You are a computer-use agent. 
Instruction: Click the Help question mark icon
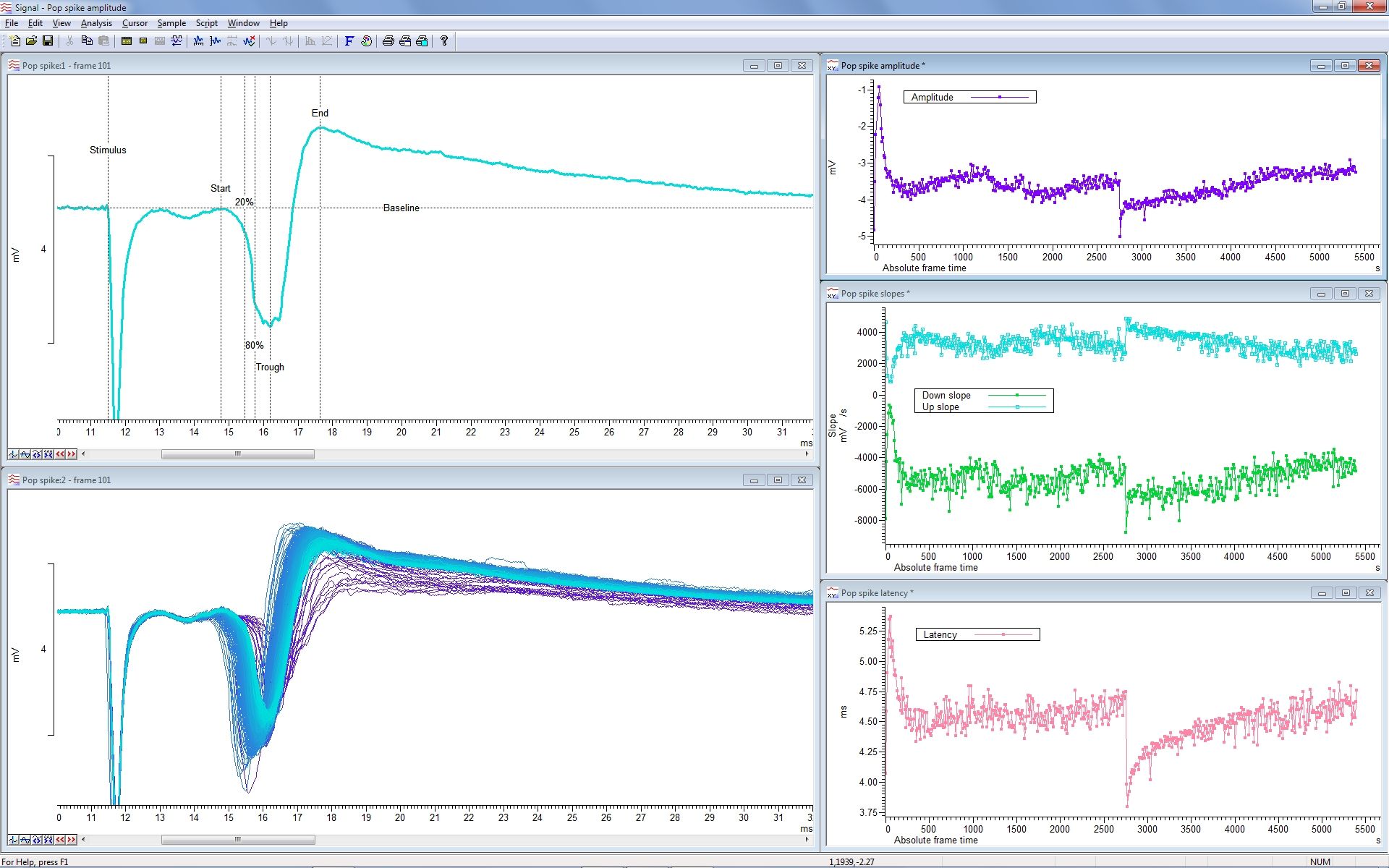(444, 41)
